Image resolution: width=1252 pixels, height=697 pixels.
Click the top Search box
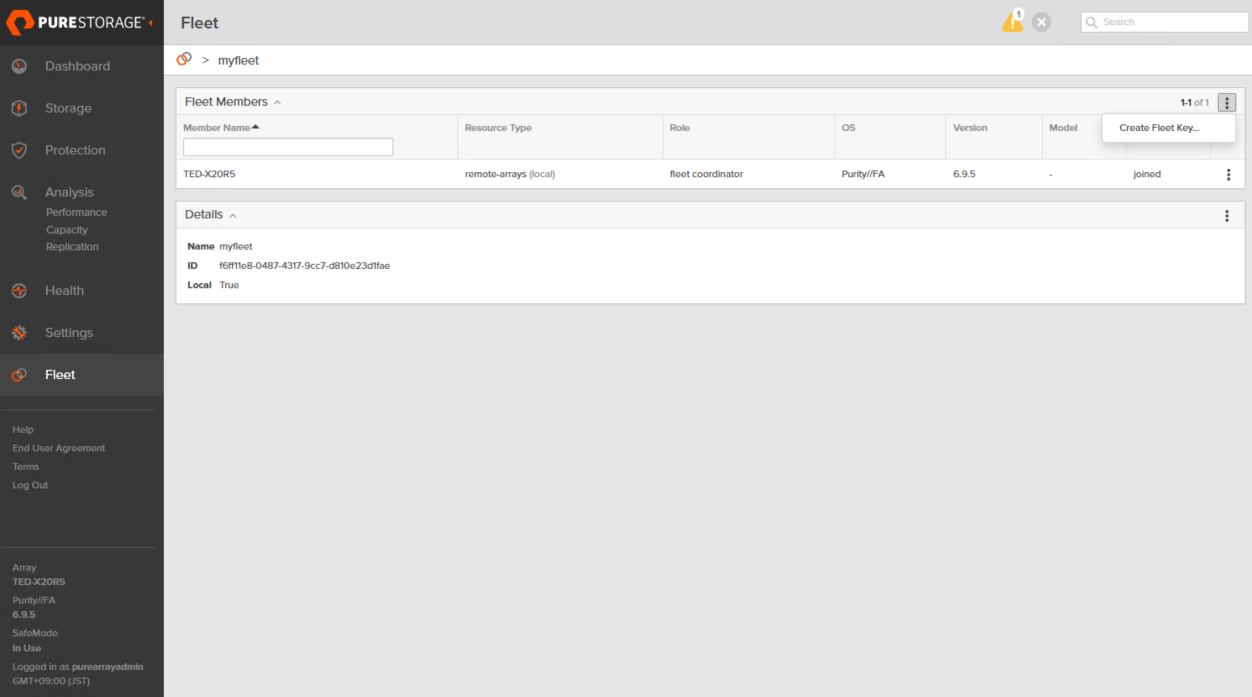(x=1165, y=22)
